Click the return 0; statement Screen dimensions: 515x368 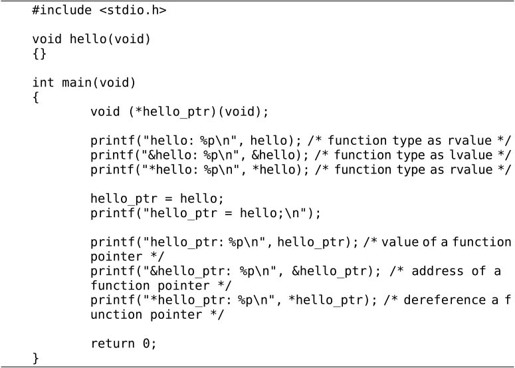123,344
